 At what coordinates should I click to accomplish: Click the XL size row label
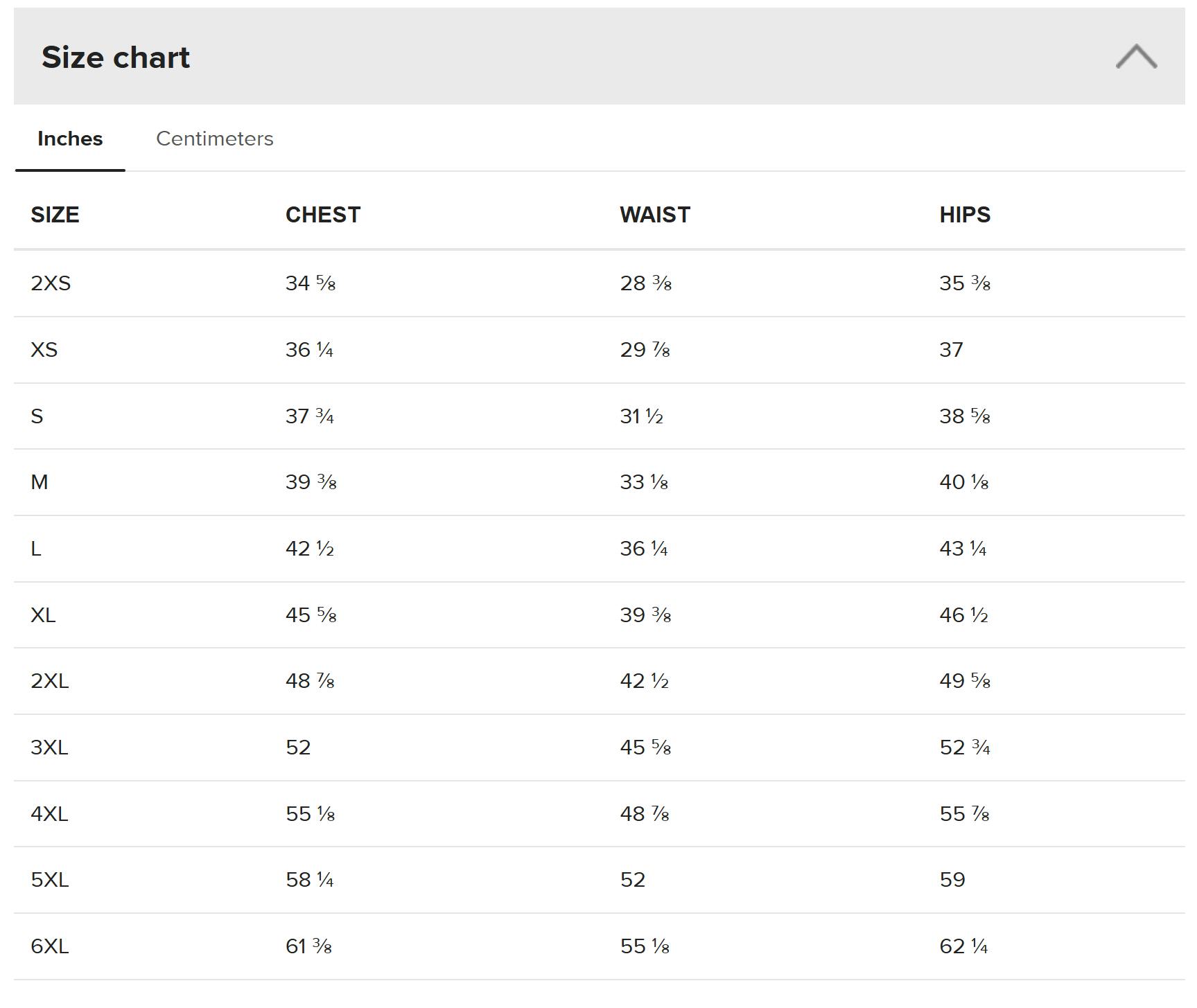click(x=43, y=615)
